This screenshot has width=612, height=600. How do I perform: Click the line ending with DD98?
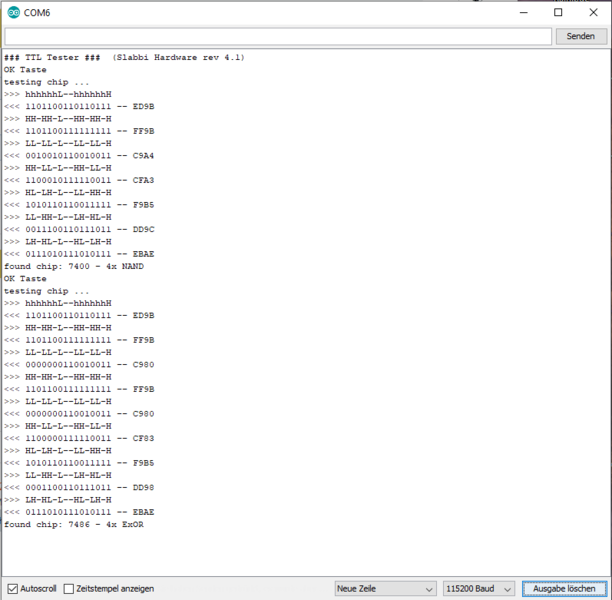tap(79, 488)
